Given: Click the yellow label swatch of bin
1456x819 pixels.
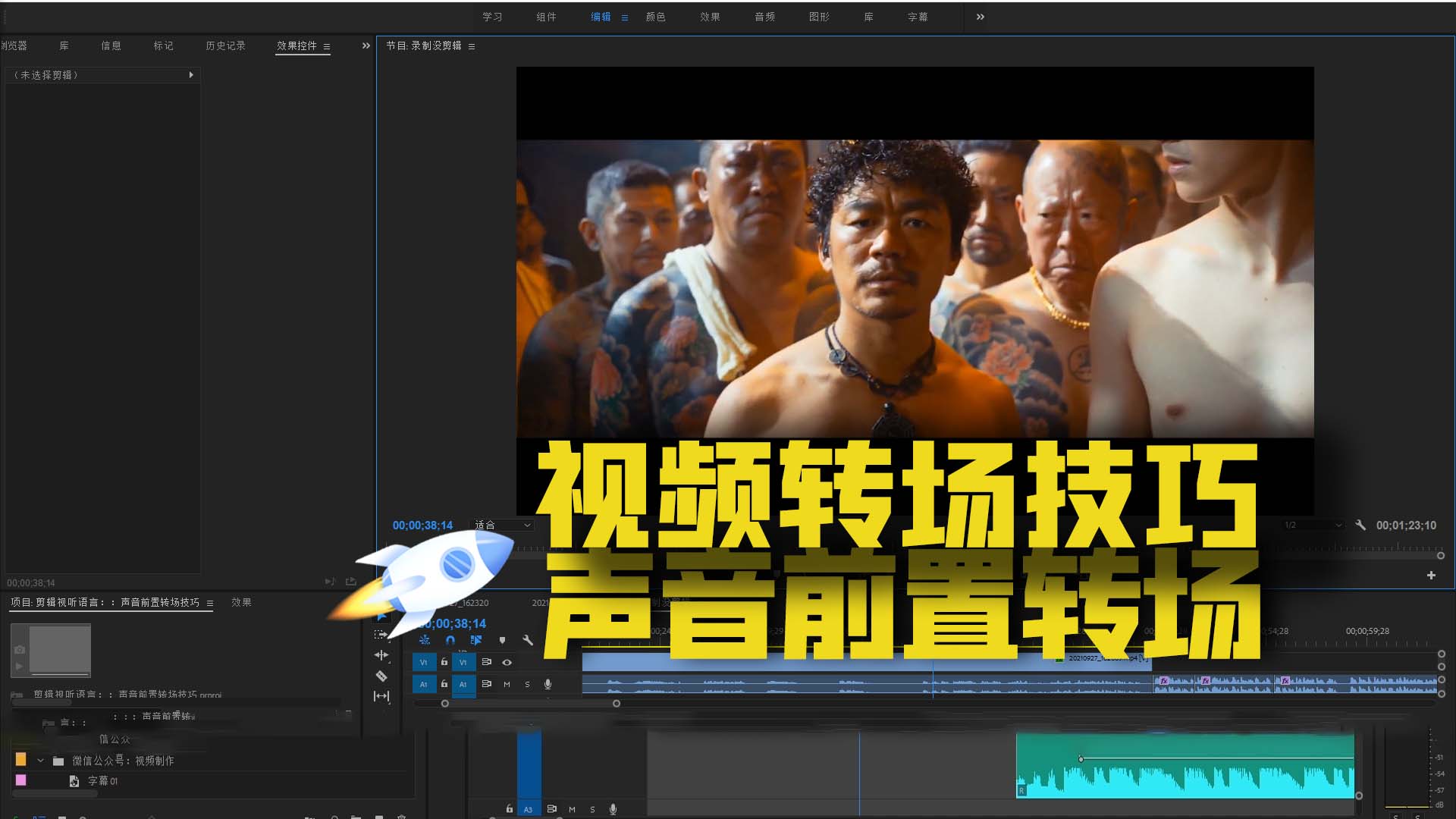Looking at the screenshot, I should pyautogui.click(x=20, y=759).
